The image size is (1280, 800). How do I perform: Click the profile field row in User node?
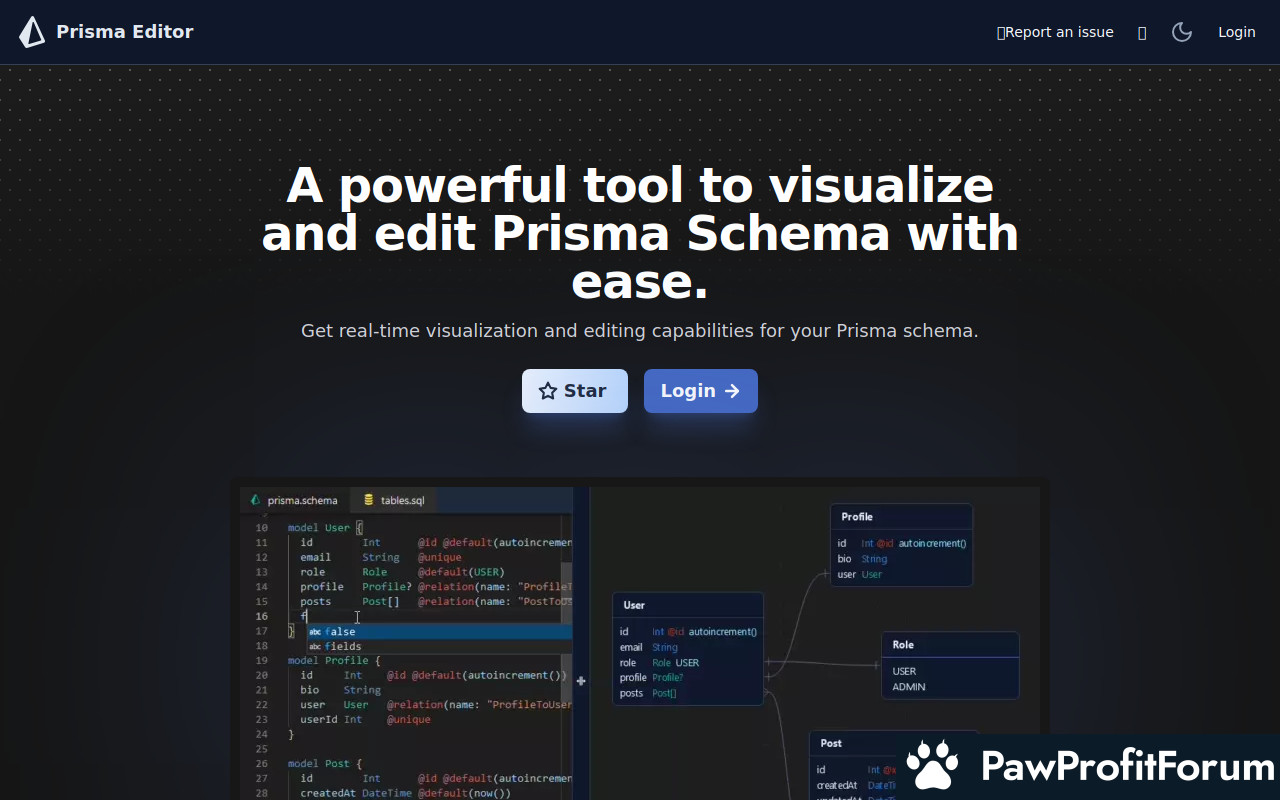point(688,678)
